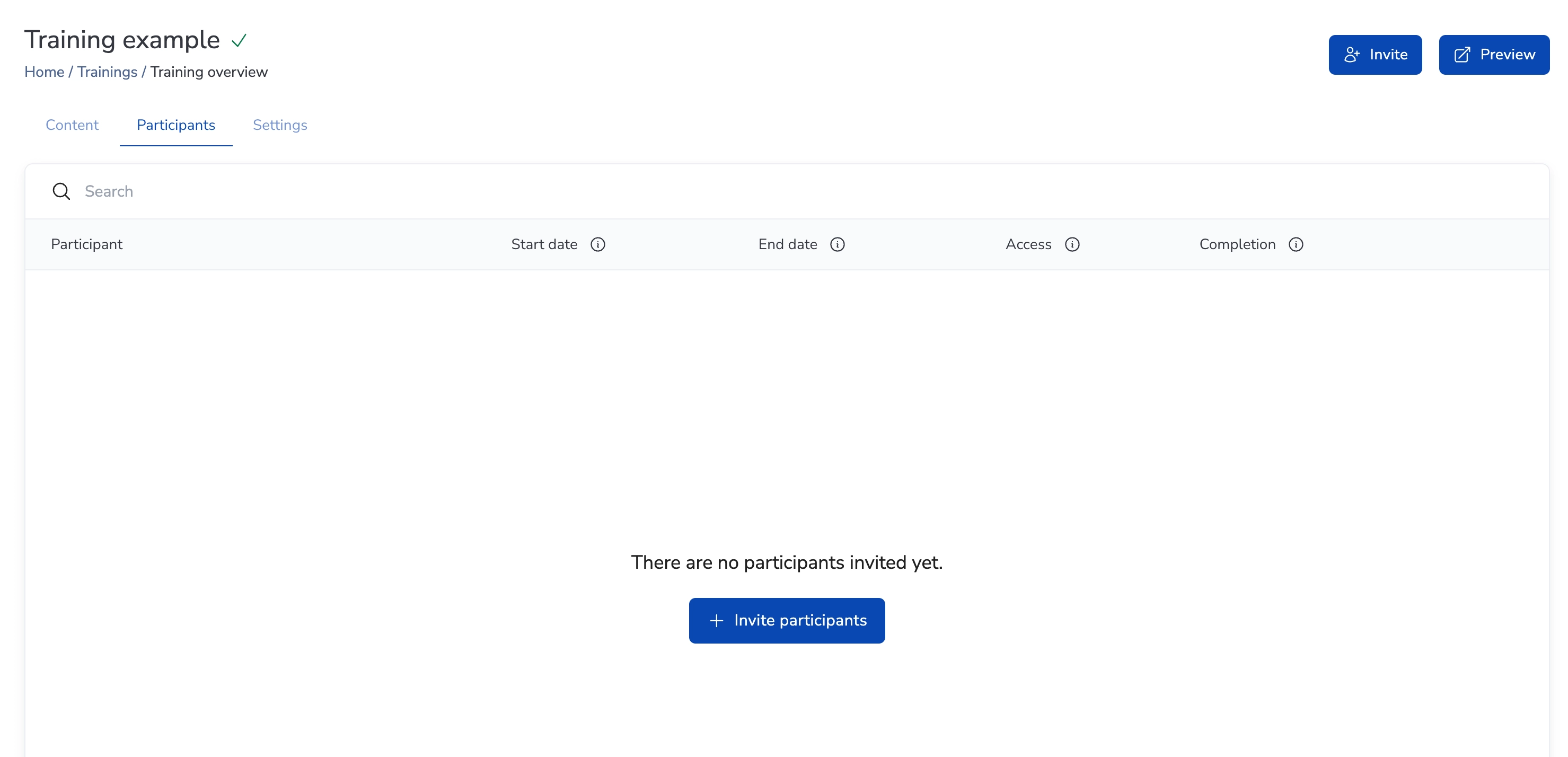Image resolution: width=1568 pixels, height=757 pixels.
Task: Open the Trainings breadcrumb link
Action: [107, 72]
